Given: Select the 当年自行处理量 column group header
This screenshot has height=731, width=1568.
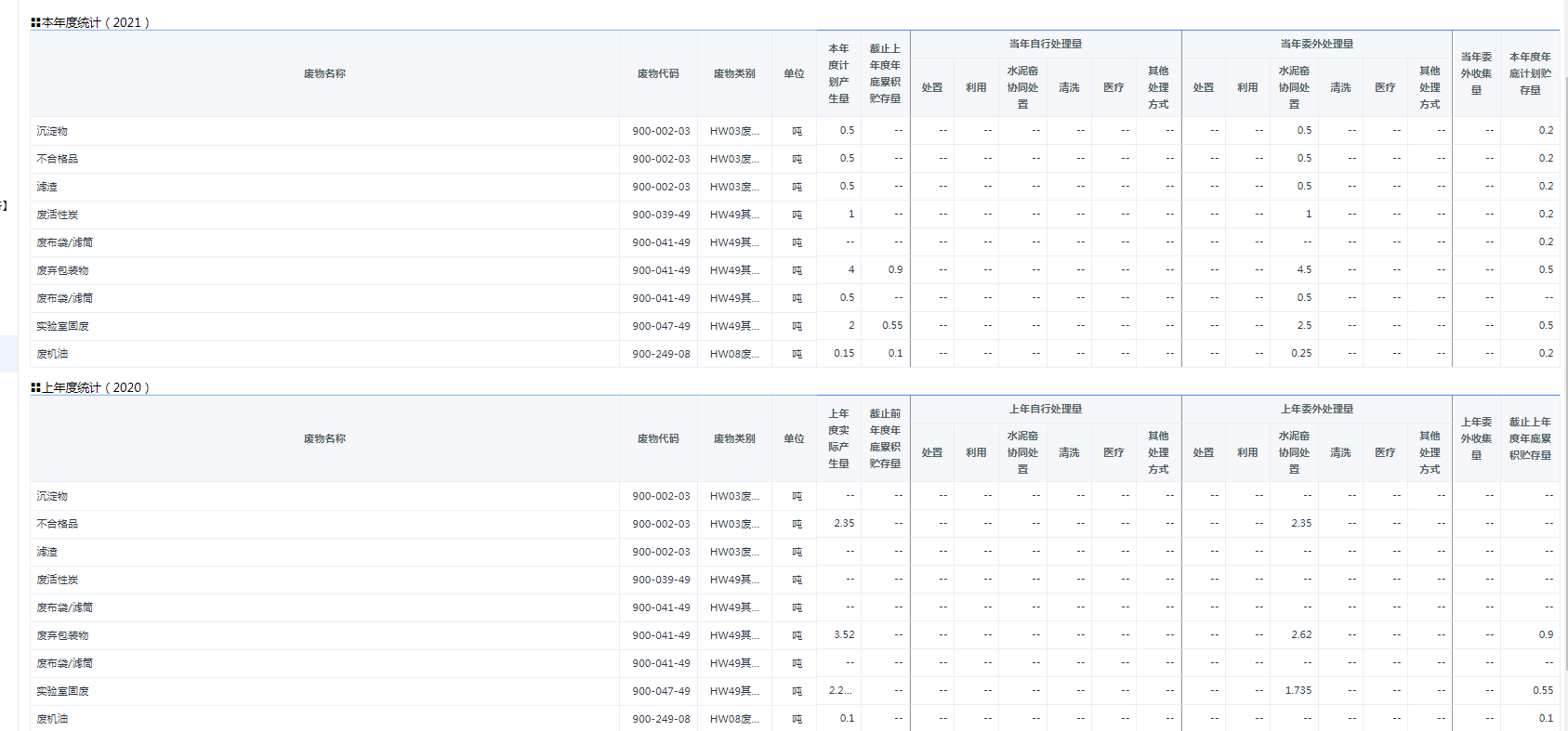Looking at the screenshot, I should tap(1045, 44).
